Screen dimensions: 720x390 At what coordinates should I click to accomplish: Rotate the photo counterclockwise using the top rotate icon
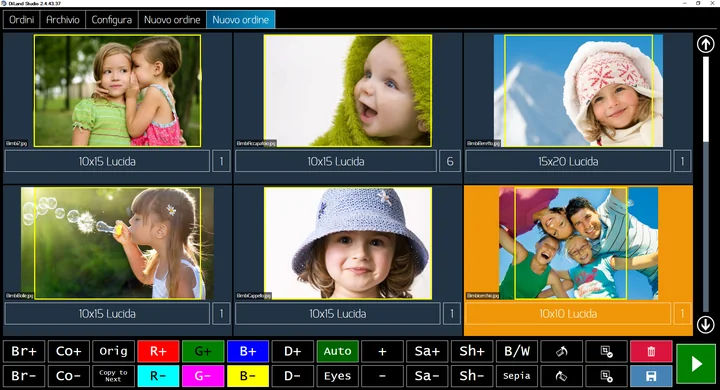(562, 351)
